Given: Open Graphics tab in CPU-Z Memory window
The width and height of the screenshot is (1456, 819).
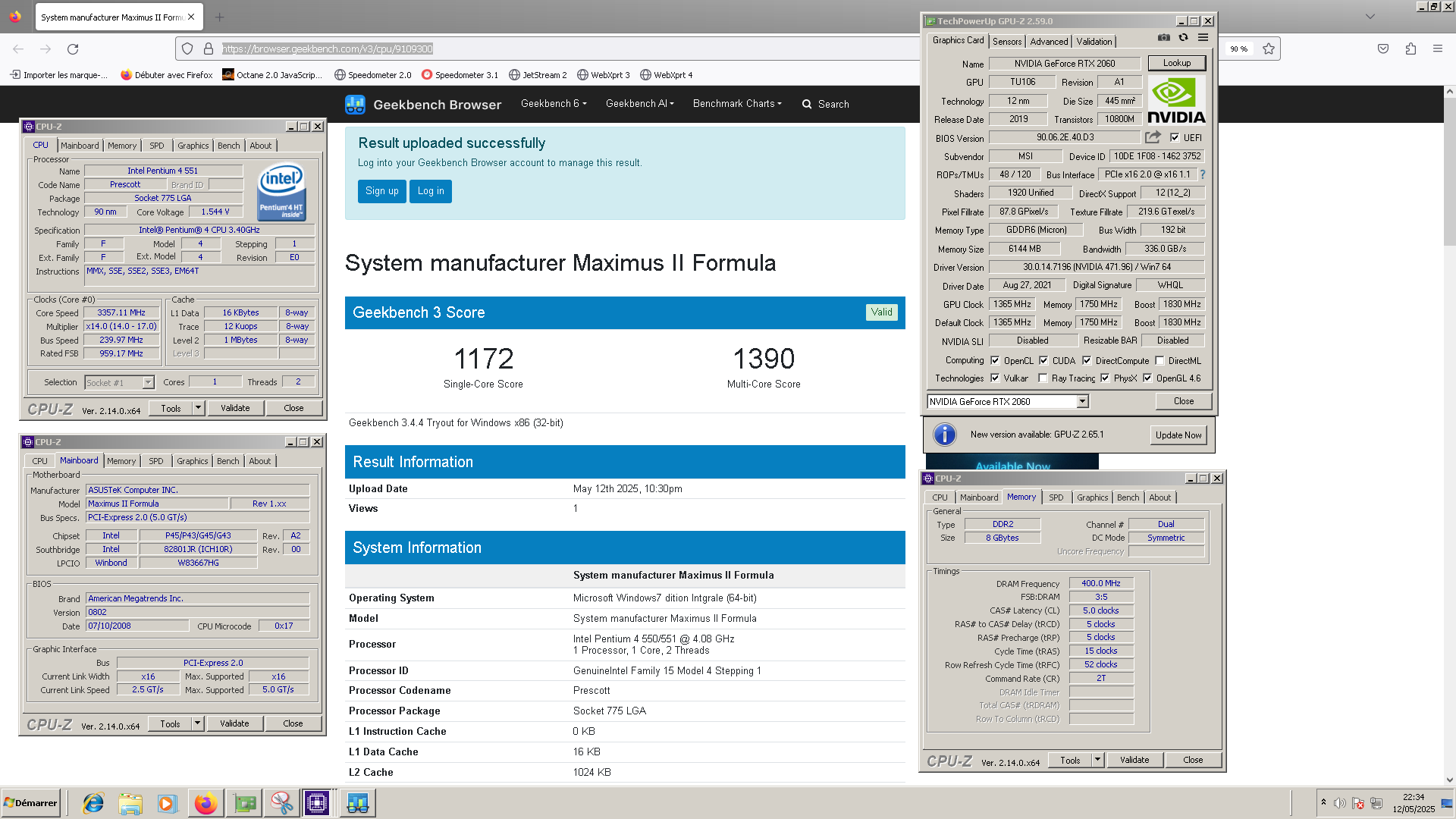Looking at the screenshot, I should pos(1092,497).
